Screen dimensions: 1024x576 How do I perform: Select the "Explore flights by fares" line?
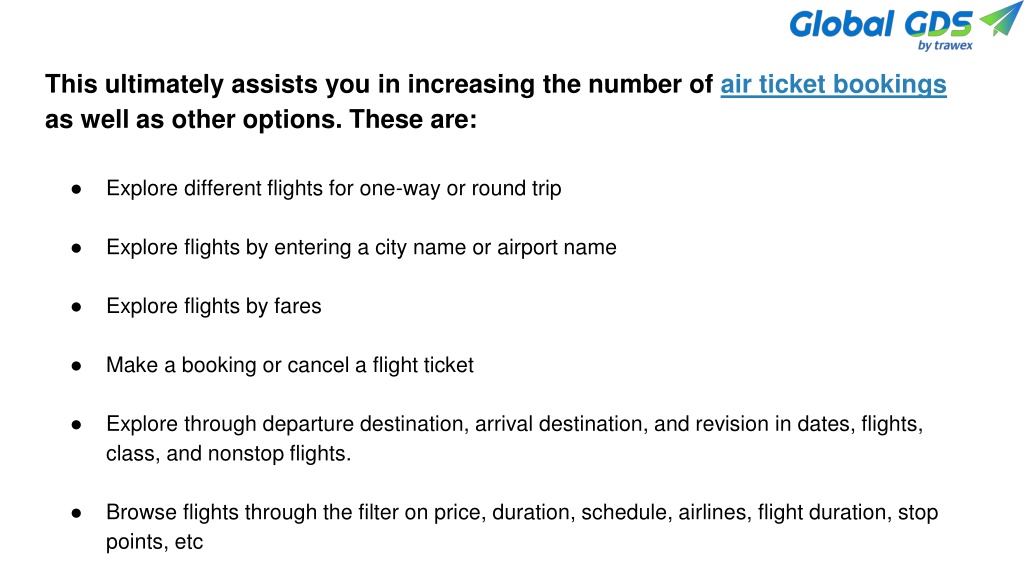[x=214, y=306]
